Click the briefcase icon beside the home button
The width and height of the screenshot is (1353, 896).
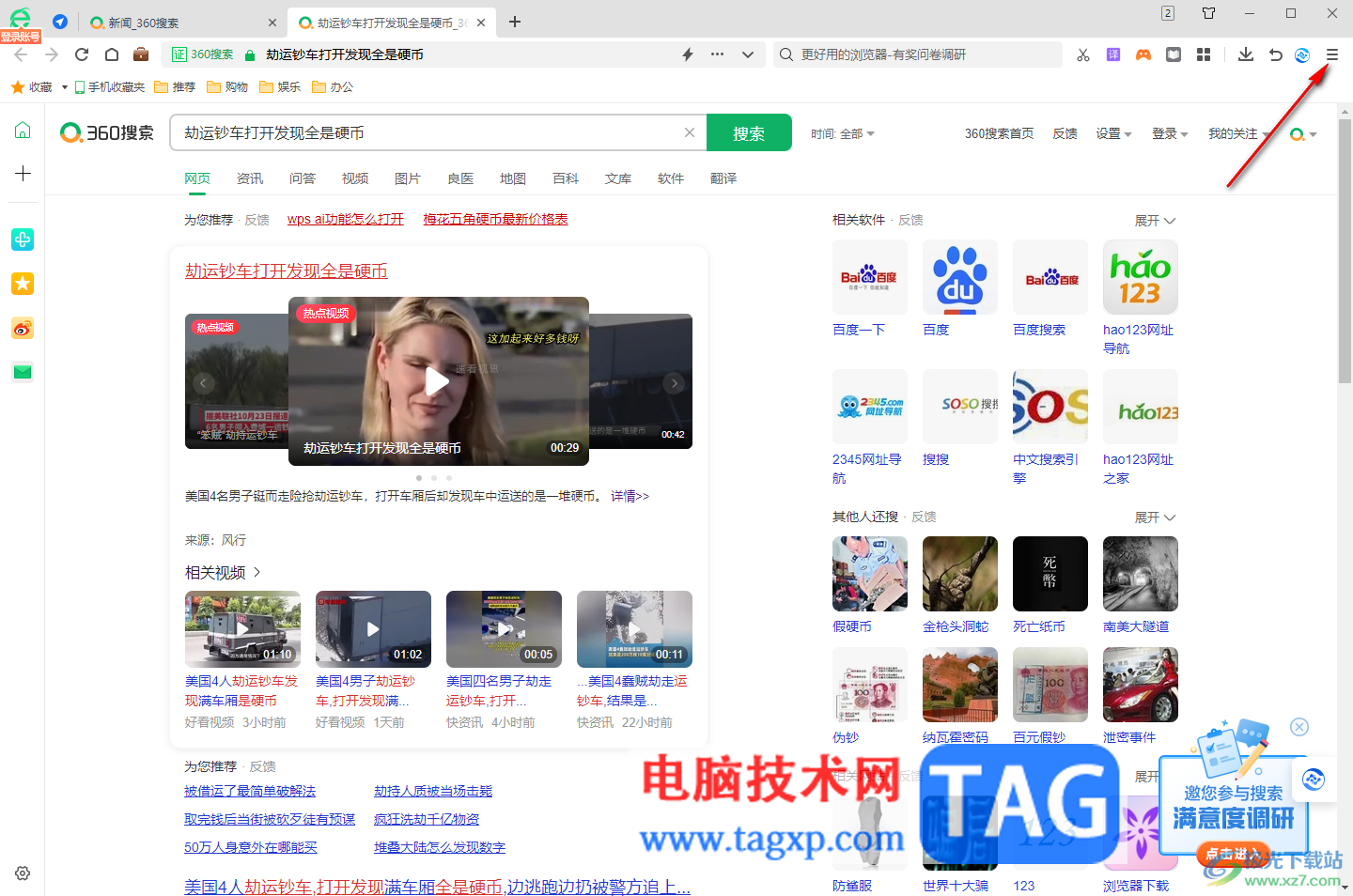pyautogui.click(x=141, y=54)
